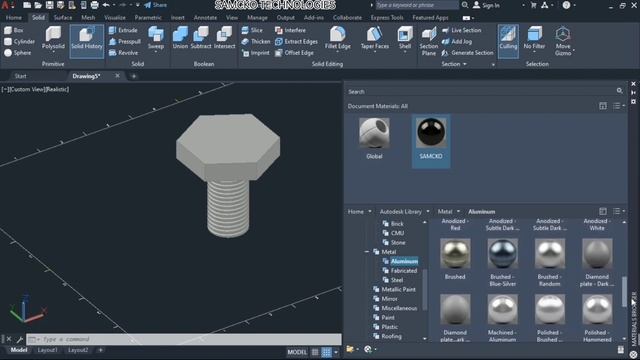Click the Add Jog tool
Screen dimensions: 640x360
tap(457, 41)
